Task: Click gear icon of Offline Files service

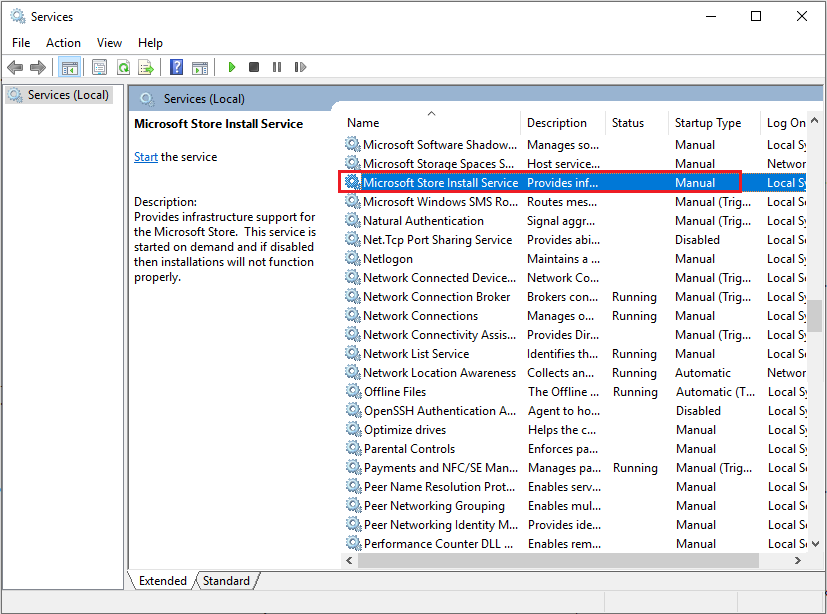Action: (353, 391)
